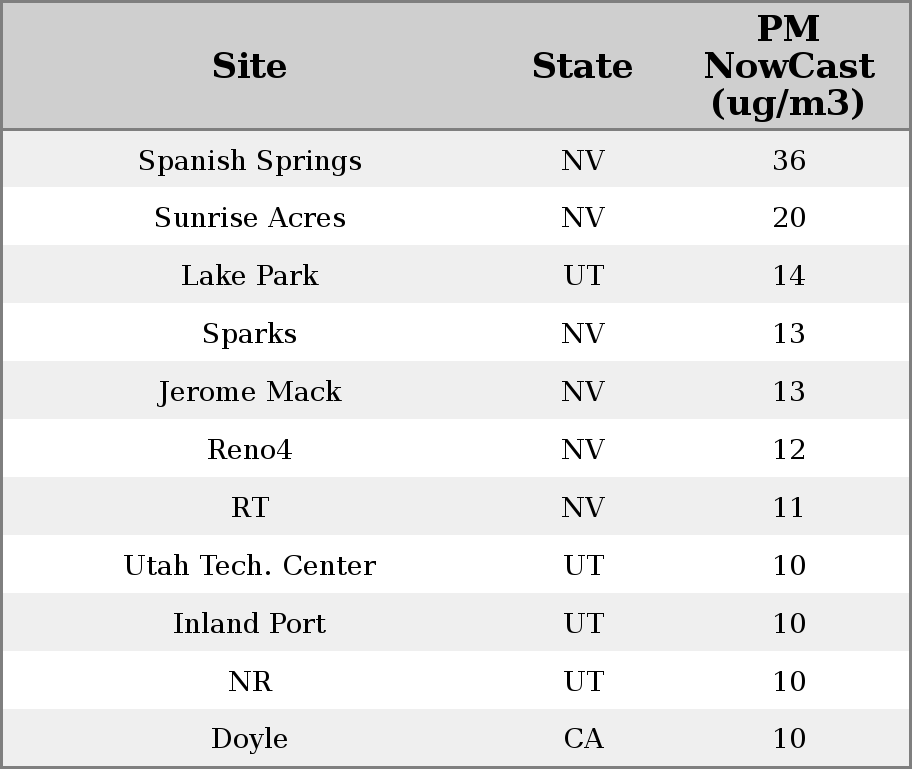The image size is (912, 769).
Task: Click Sunrise Acres PM value 20
Action: pyautogui.click(x=788, y=218)
